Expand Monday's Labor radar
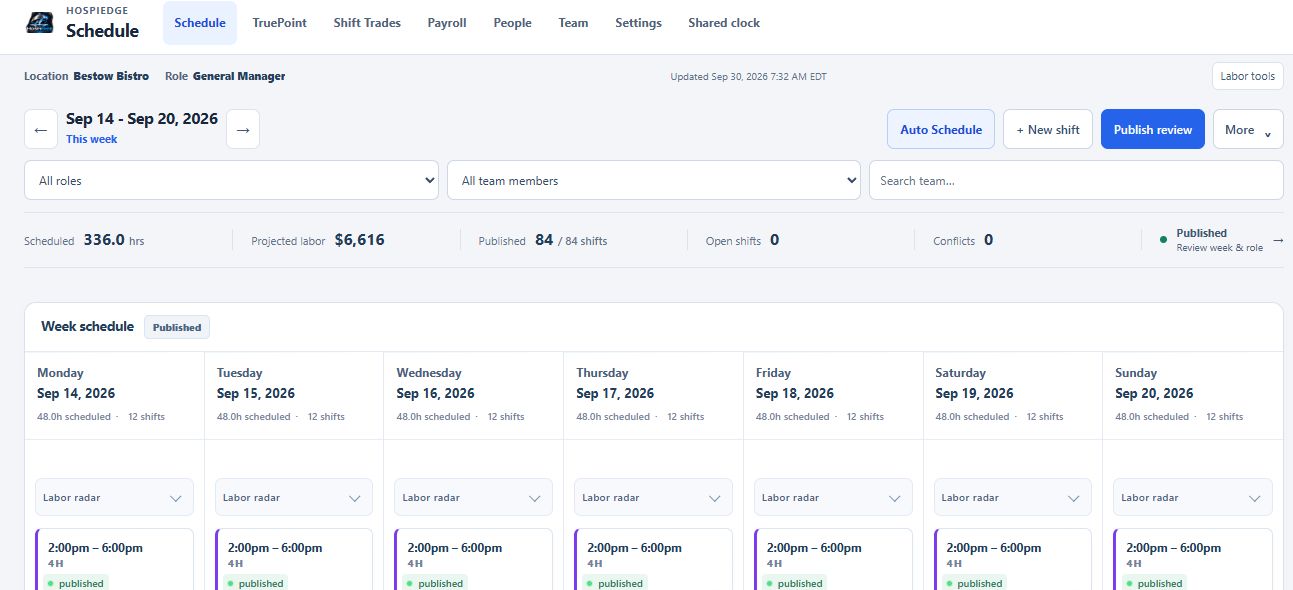This screenshot has height=590, width=1293. tap(114, 497)
